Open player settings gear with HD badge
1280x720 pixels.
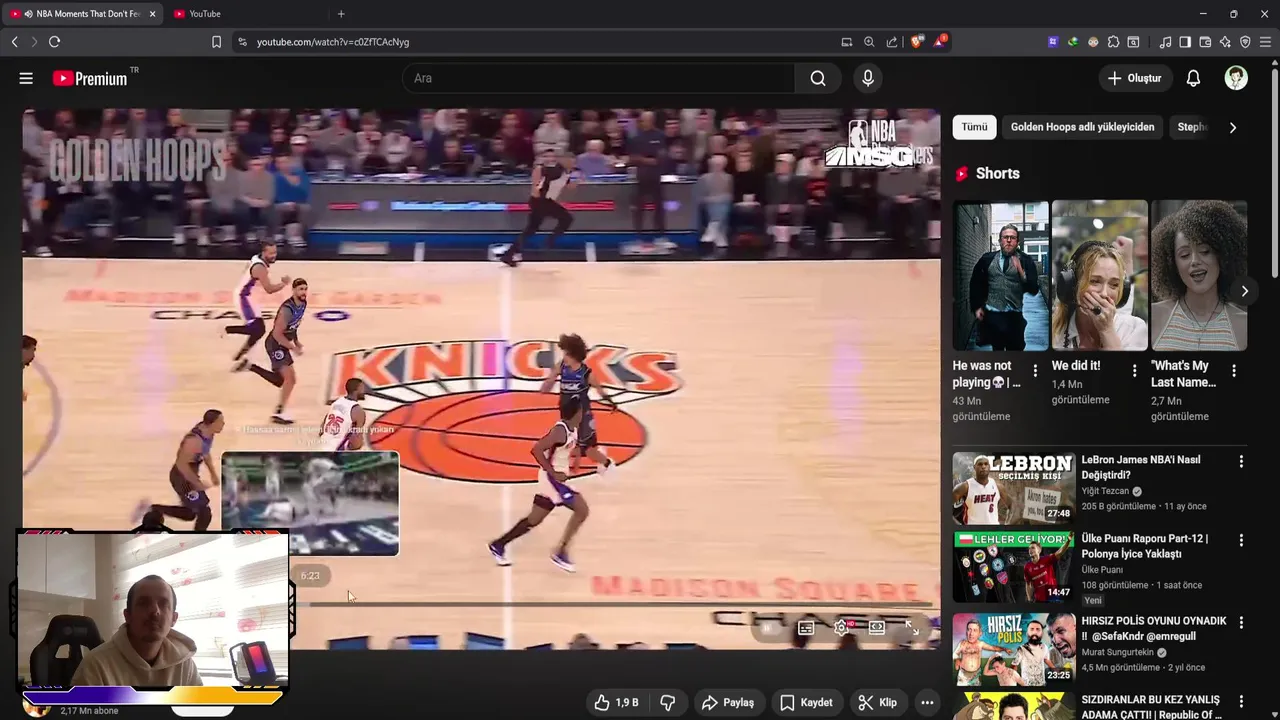tap(842, 628)
